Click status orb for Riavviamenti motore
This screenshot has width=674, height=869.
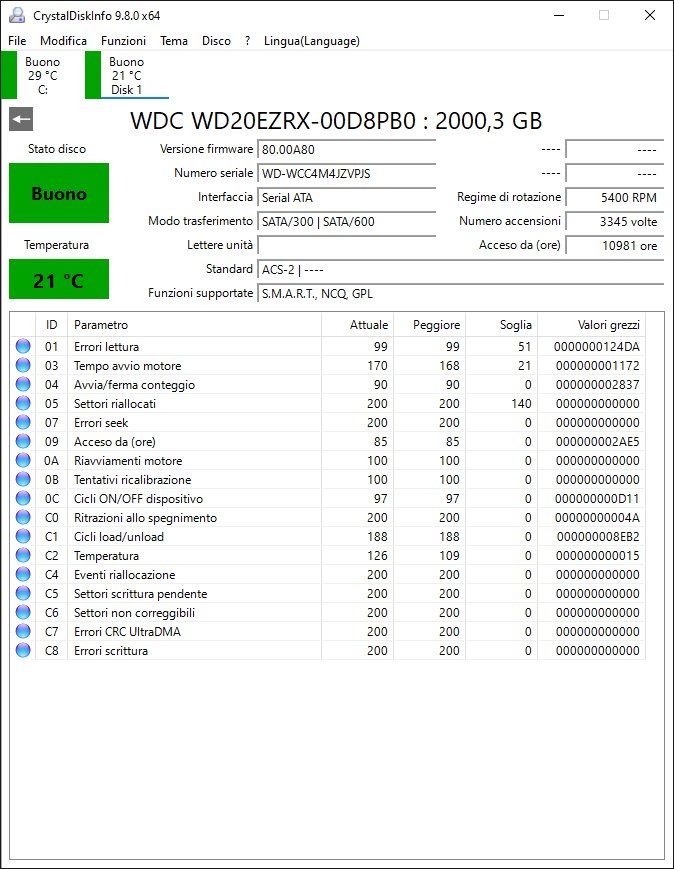(x=23, y=461)
